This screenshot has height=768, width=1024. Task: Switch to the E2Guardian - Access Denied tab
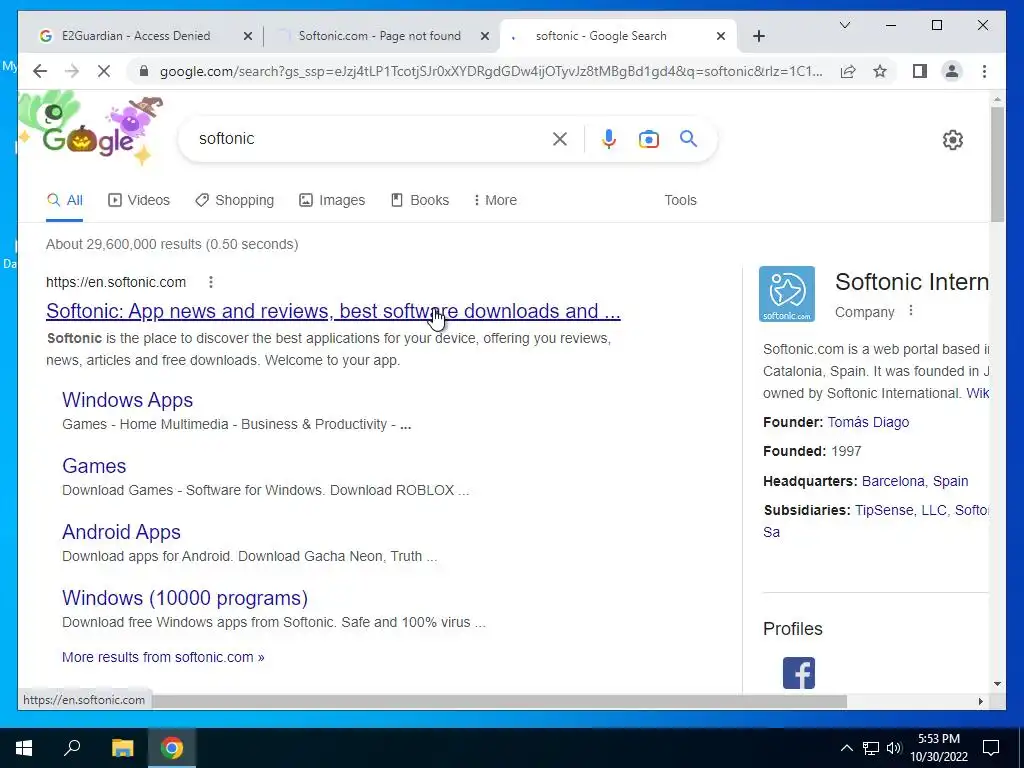(136, 36)
